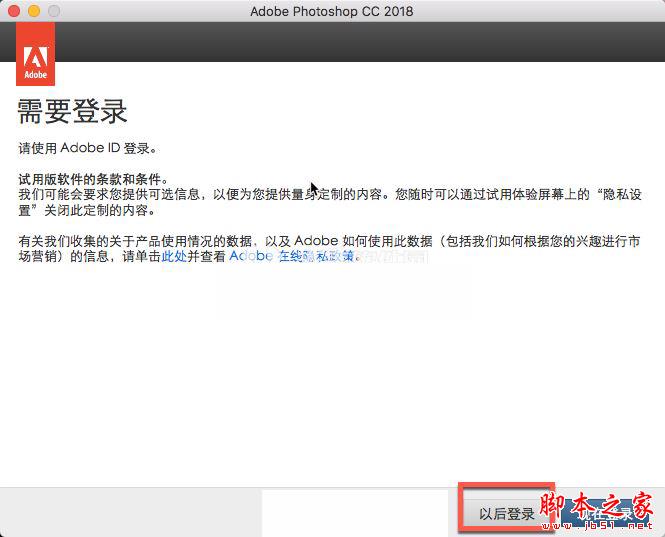This screenshot has height=537, width=665.
Task: Close the window with the red button
Action: tap(14, 11)
